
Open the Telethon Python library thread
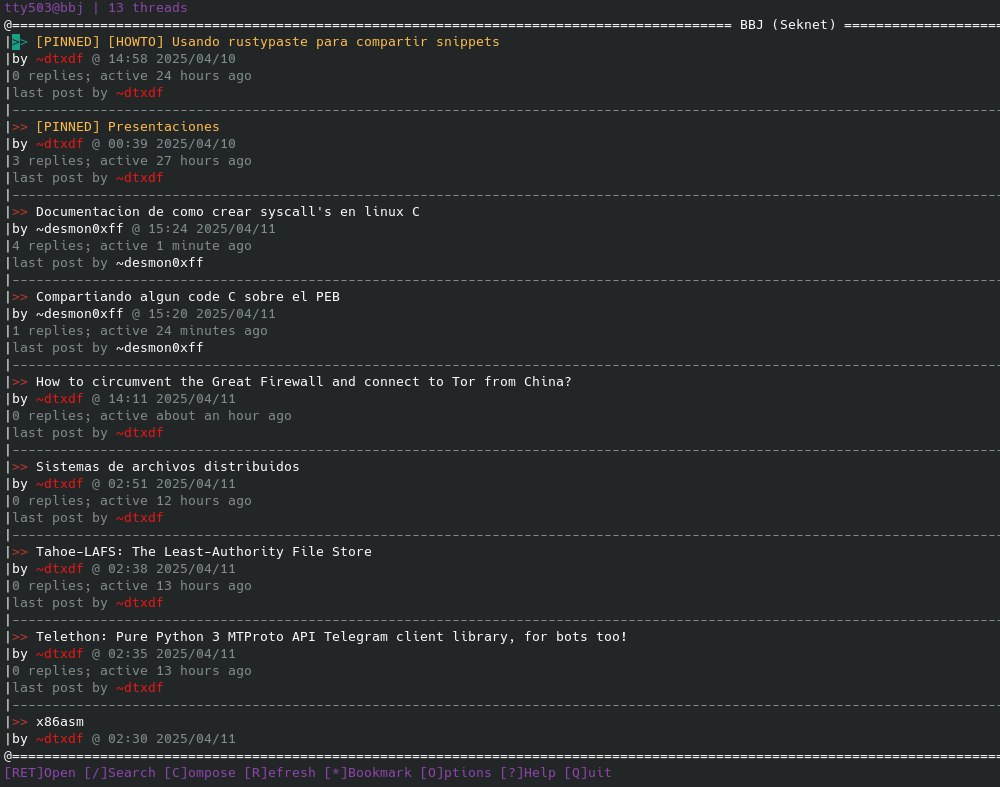[x=332, y=636]
